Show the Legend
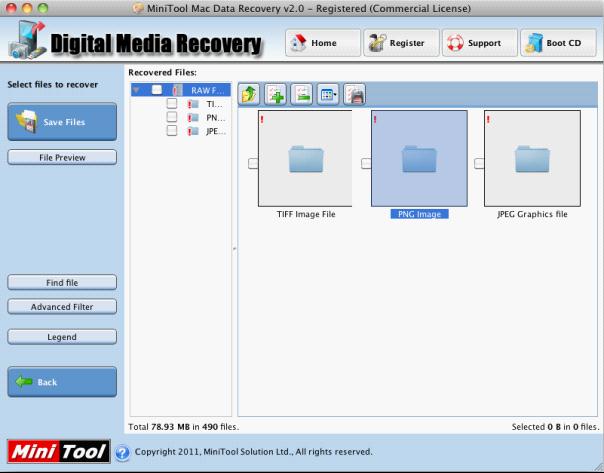 tap(62, 337)
